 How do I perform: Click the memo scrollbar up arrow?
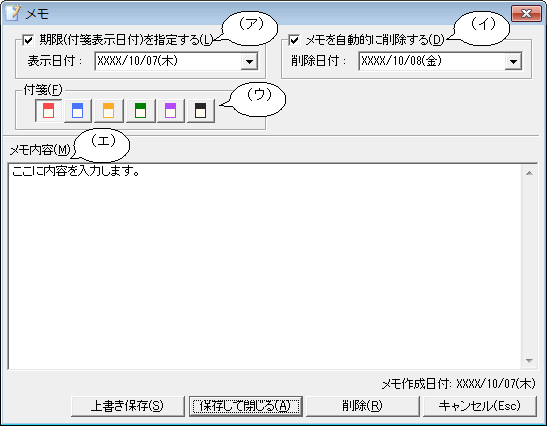529,173
